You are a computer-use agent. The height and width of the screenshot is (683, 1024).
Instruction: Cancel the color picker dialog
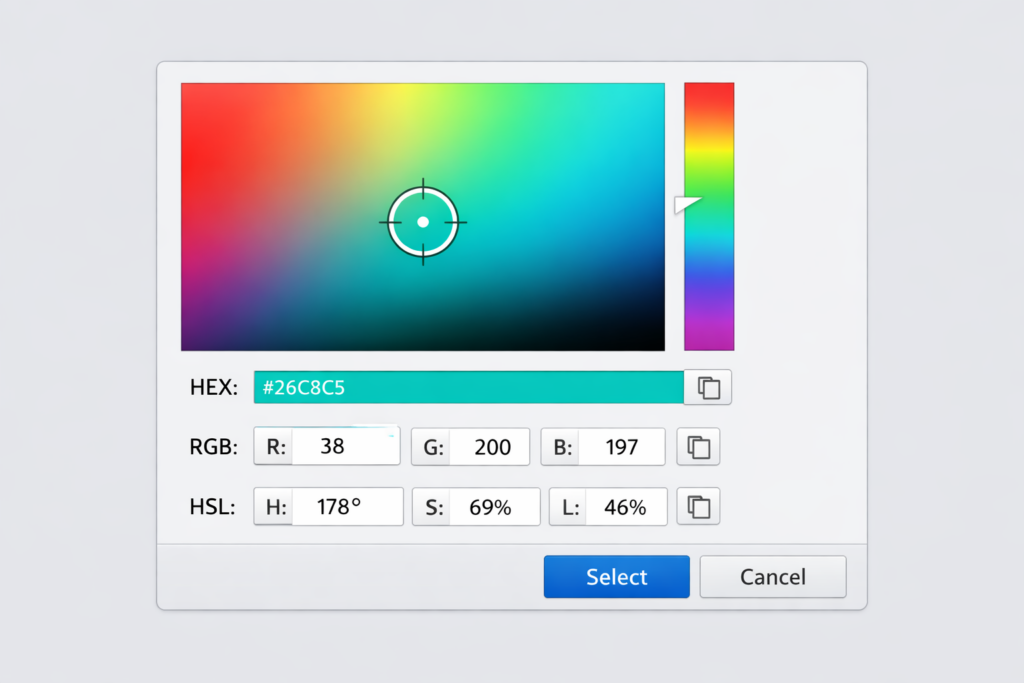pos(772,577)
